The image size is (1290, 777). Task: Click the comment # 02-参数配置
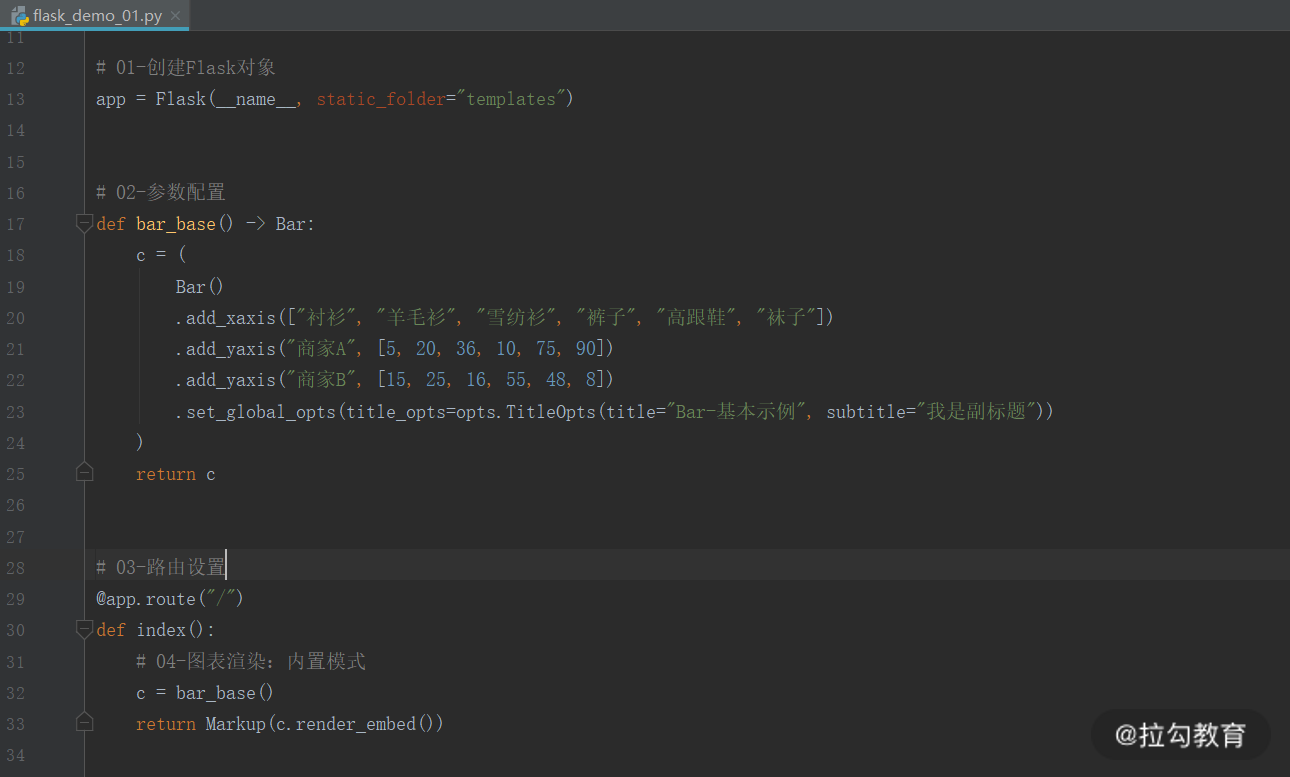[160, 192]
